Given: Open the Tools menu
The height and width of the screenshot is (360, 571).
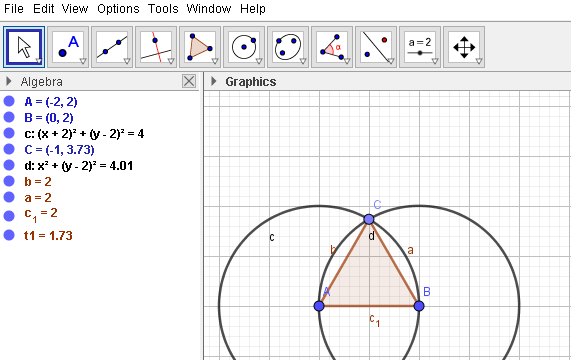Looking at the screenshot, I should 163,8.
